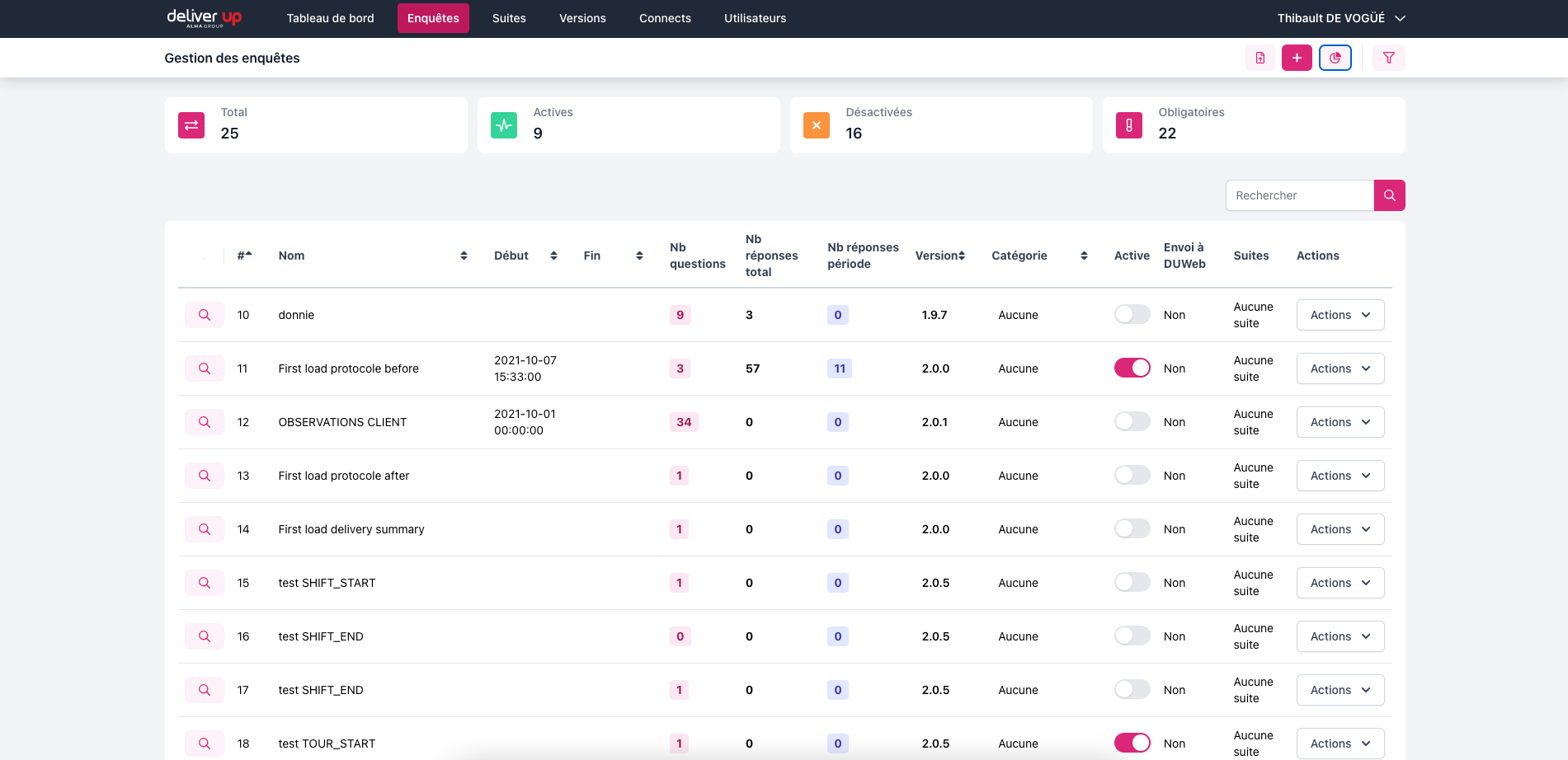
Task: Open the Suites menu item
Action: point(509,18)
